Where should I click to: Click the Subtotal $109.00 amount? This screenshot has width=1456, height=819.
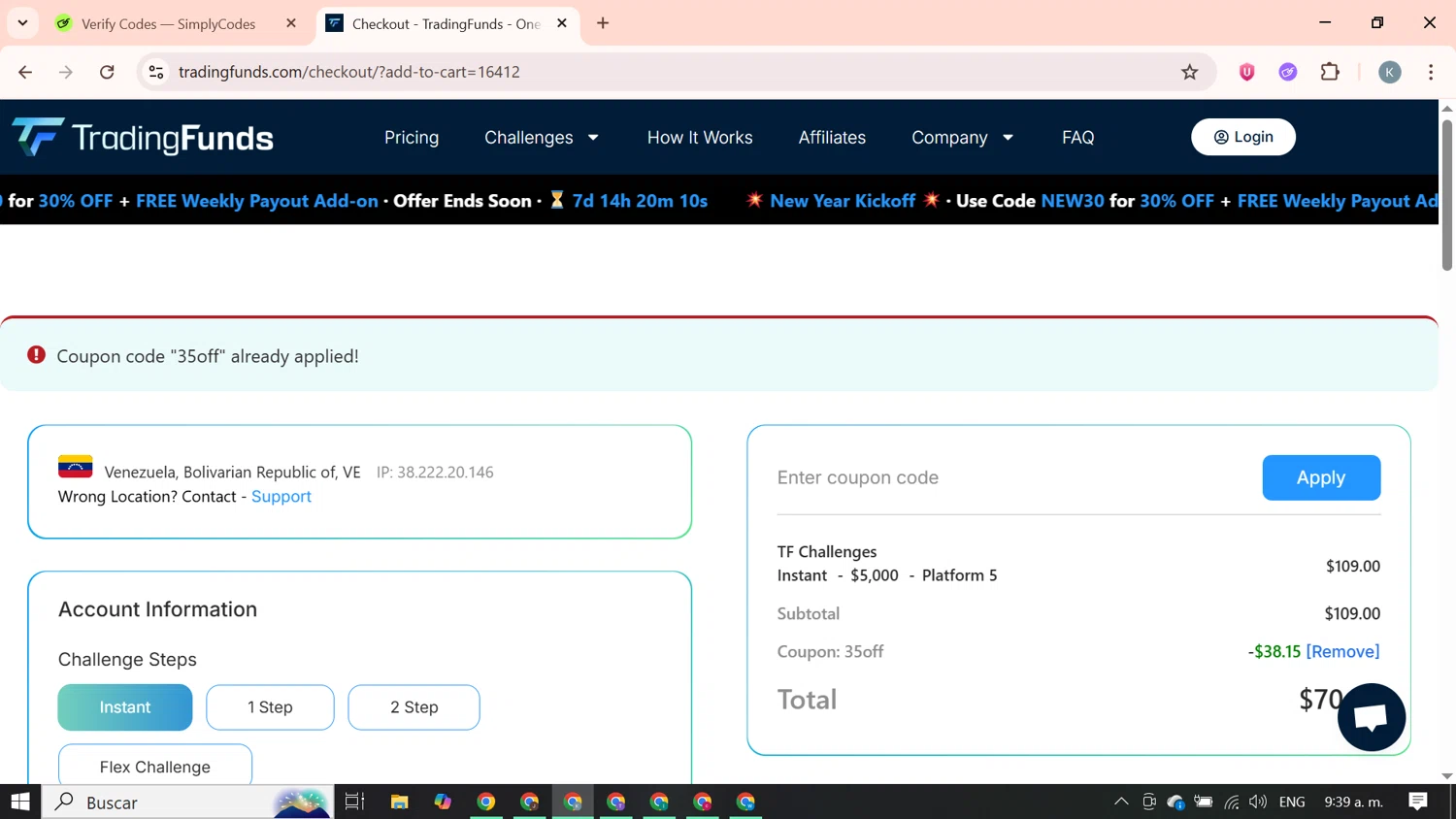pyautogui.click(x=1352, y=613)
